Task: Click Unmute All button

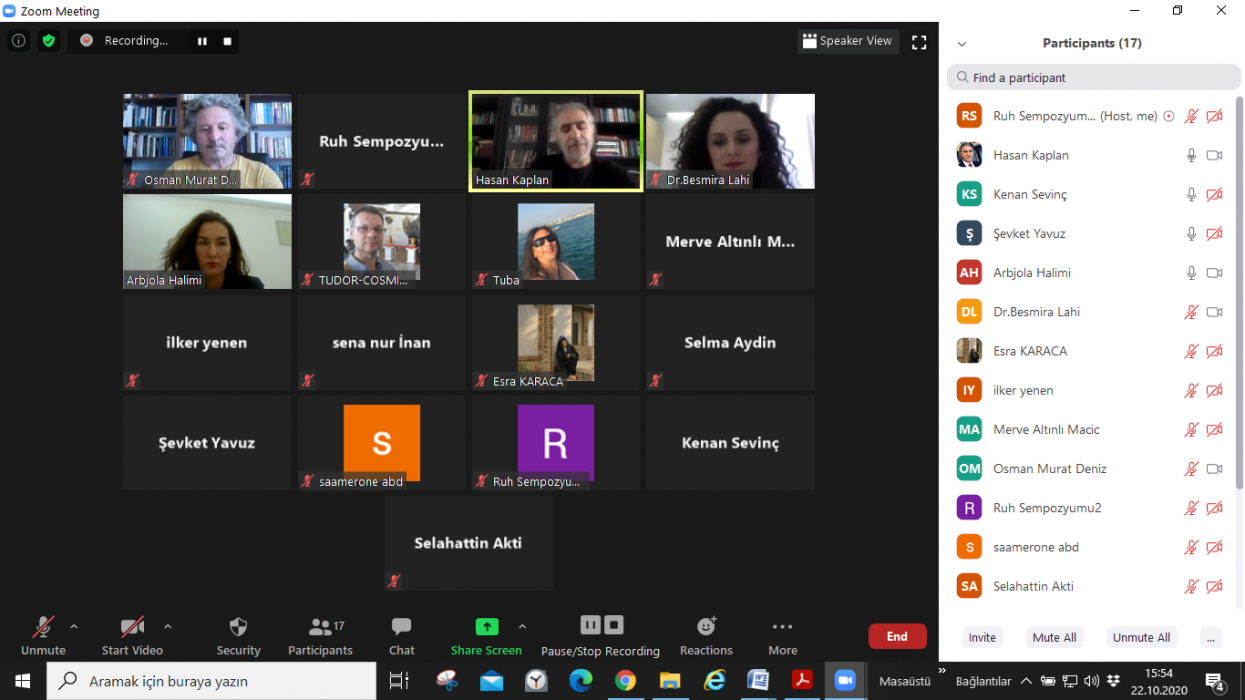Action: point(1141,637)
